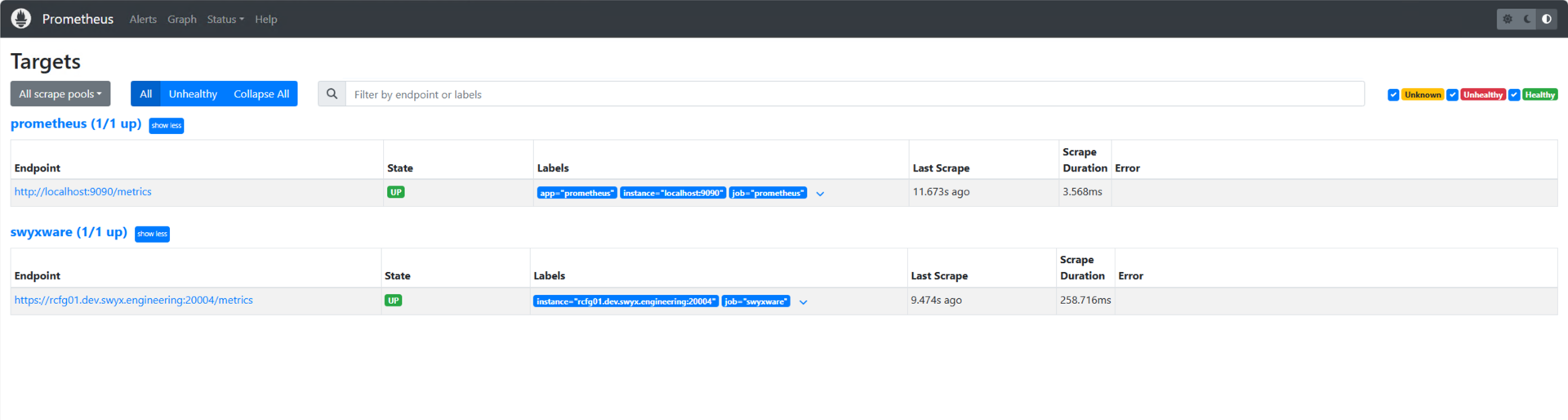The image size is (1568, 420).
Task: Open the Status menu dropdown
Action: 225,19
